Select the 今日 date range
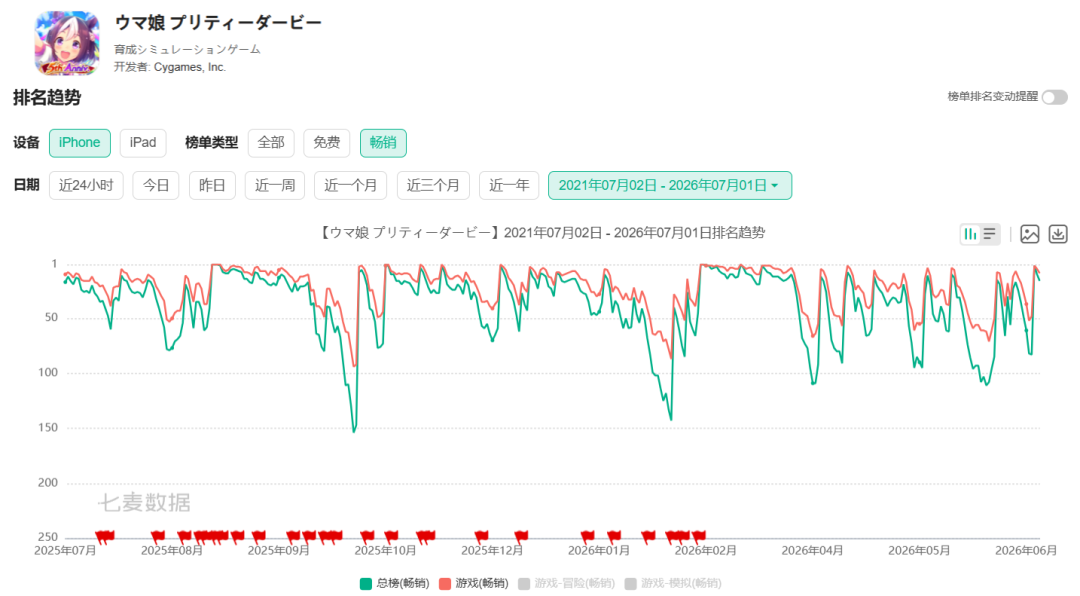The height and width of the screenshot is (596, 1080). pyautogui.click(x=156, y=185)
